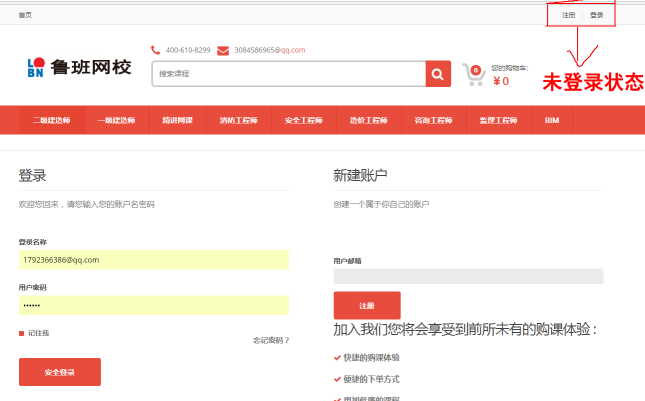Viewport: 645px width, 401px height.
Task: Click the 用户邮箱 input field
Action: [468, 276]
